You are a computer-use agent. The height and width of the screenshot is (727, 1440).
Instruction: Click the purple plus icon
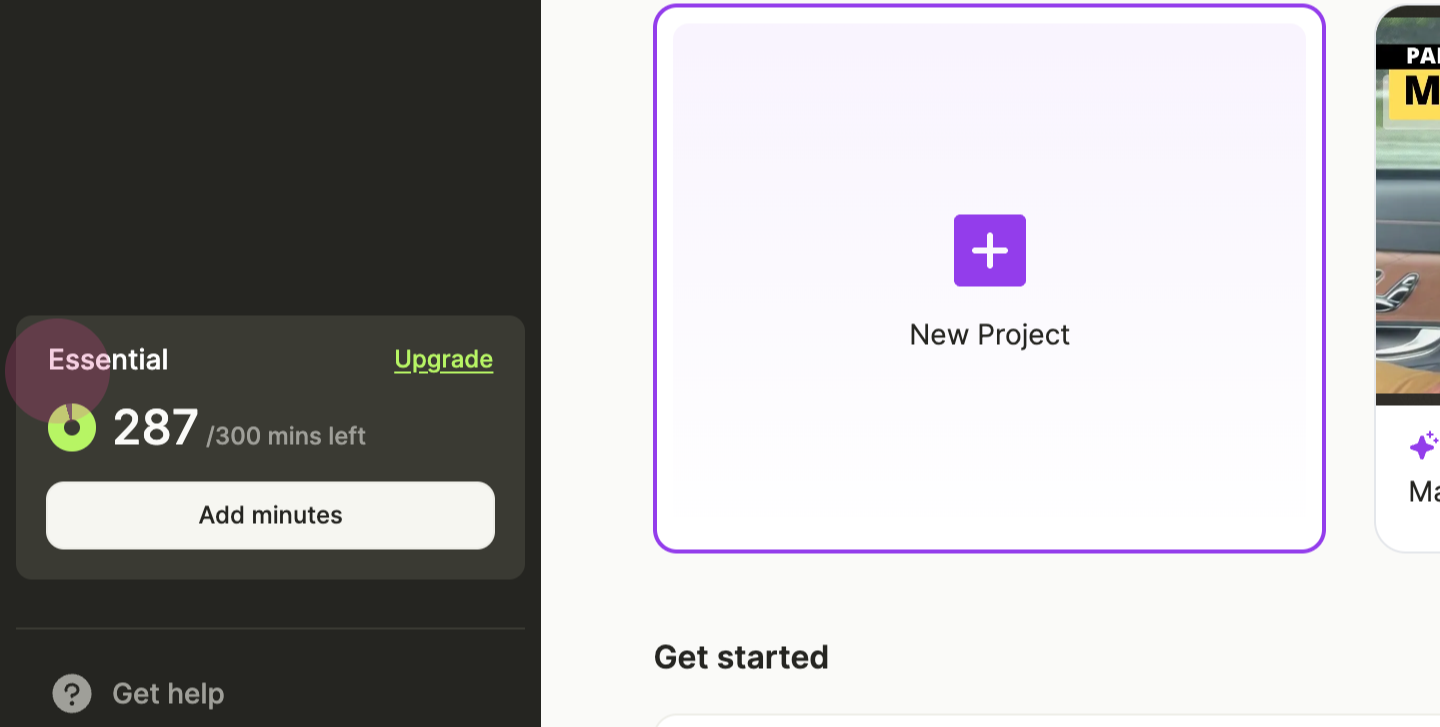(989, 250)
